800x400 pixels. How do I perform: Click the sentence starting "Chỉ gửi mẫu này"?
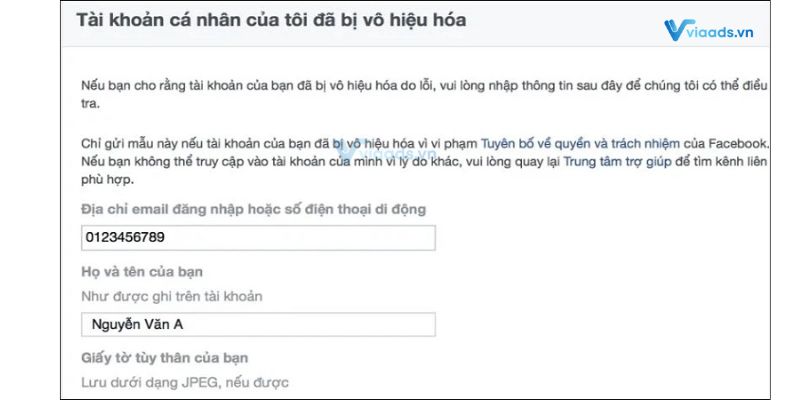(x=280, y=143)
